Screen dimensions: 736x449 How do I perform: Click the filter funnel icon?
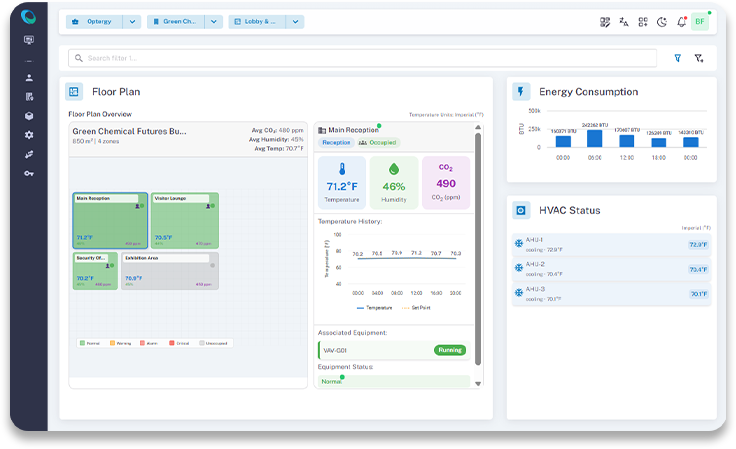click(677, 58)
